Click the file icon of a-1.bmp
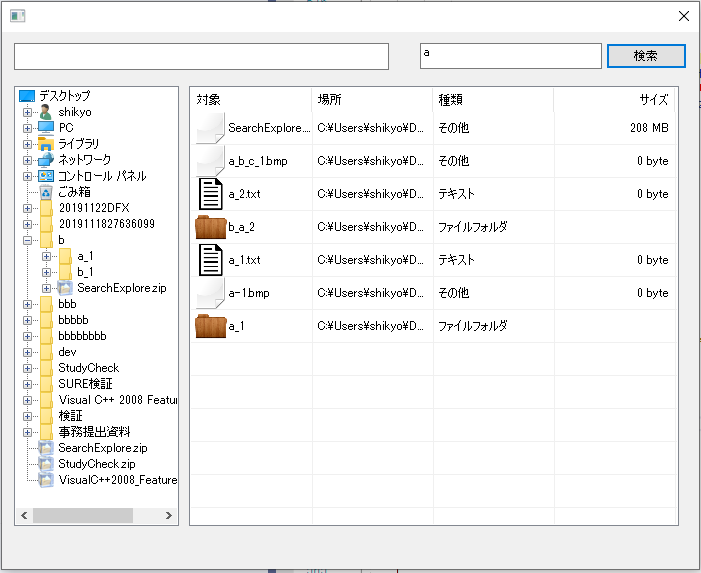The width and height of the screenshot is (701, 573). tap(210, 293)
